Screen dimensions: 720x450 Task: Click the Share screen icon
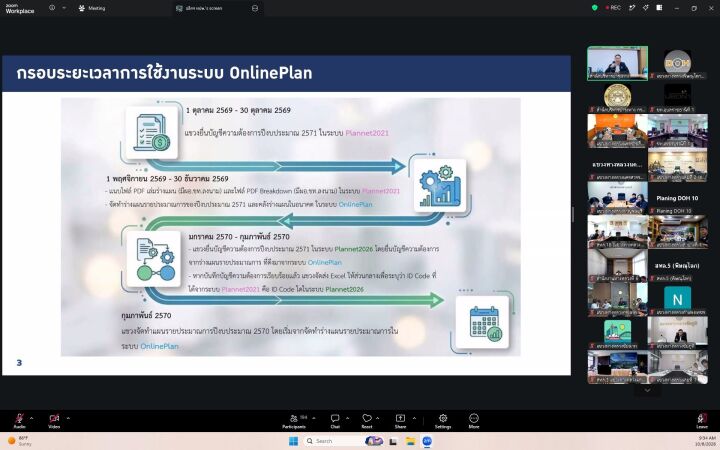(400, 420)
